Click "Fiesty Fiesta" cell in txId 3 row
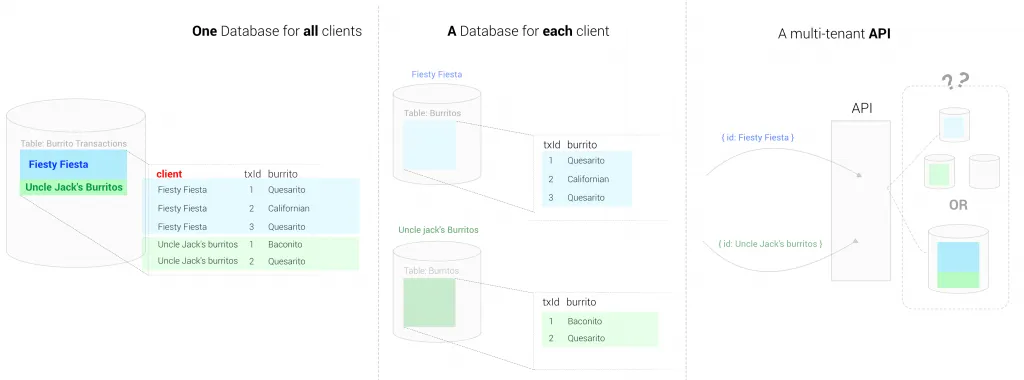The width and height of the screenshot is (1024, 380). coord(182,227)
